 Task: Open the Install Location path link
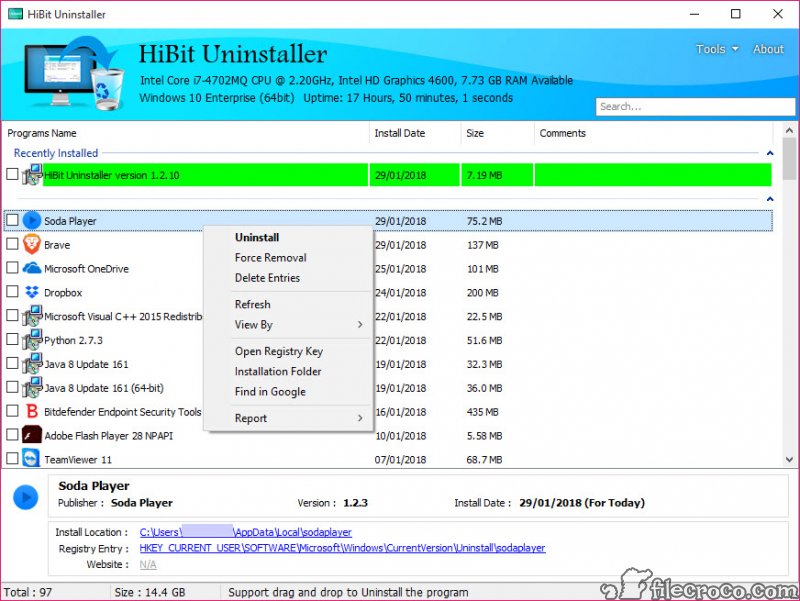245,532
